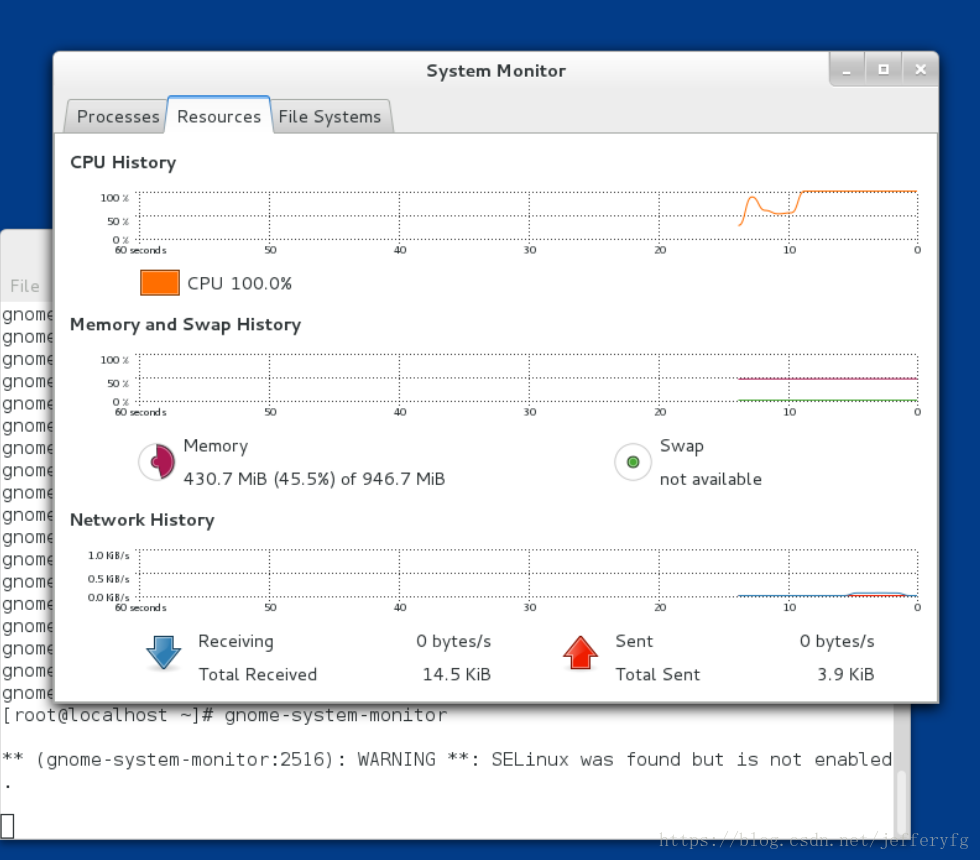Click the Memory and Swap History heading

186,324
